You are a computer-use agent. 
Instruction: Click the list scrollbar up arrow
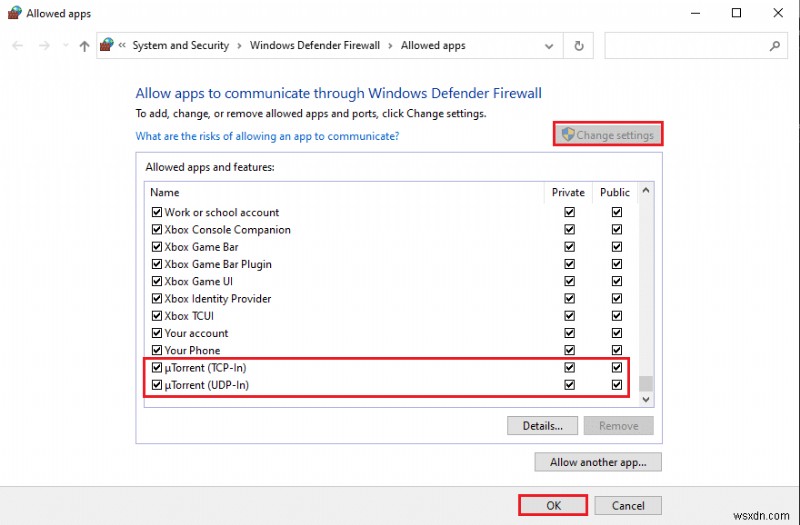tap(646, 190)
